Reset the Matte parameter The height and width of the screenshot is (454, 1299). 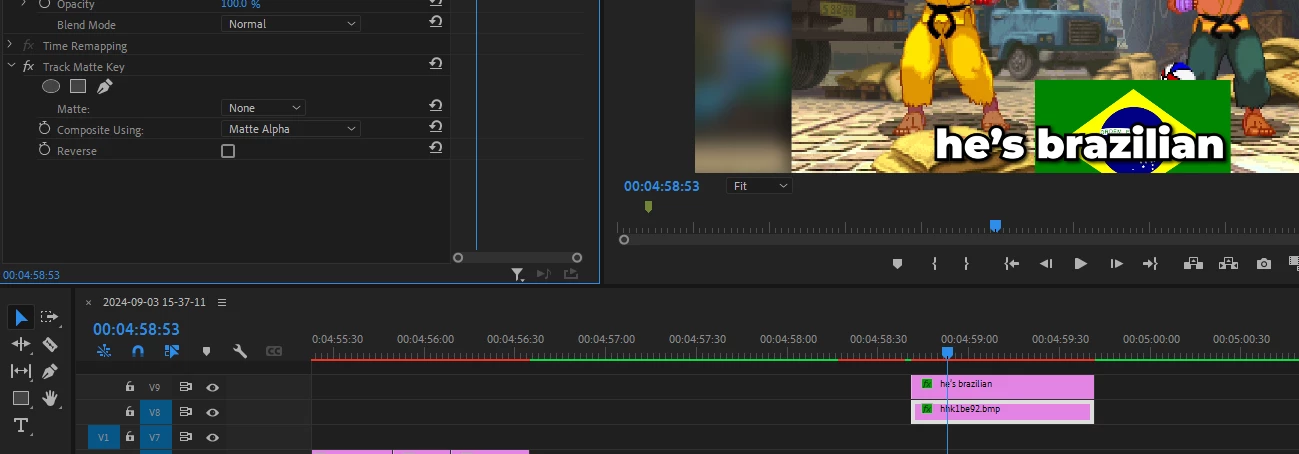(x=436, y=106)
